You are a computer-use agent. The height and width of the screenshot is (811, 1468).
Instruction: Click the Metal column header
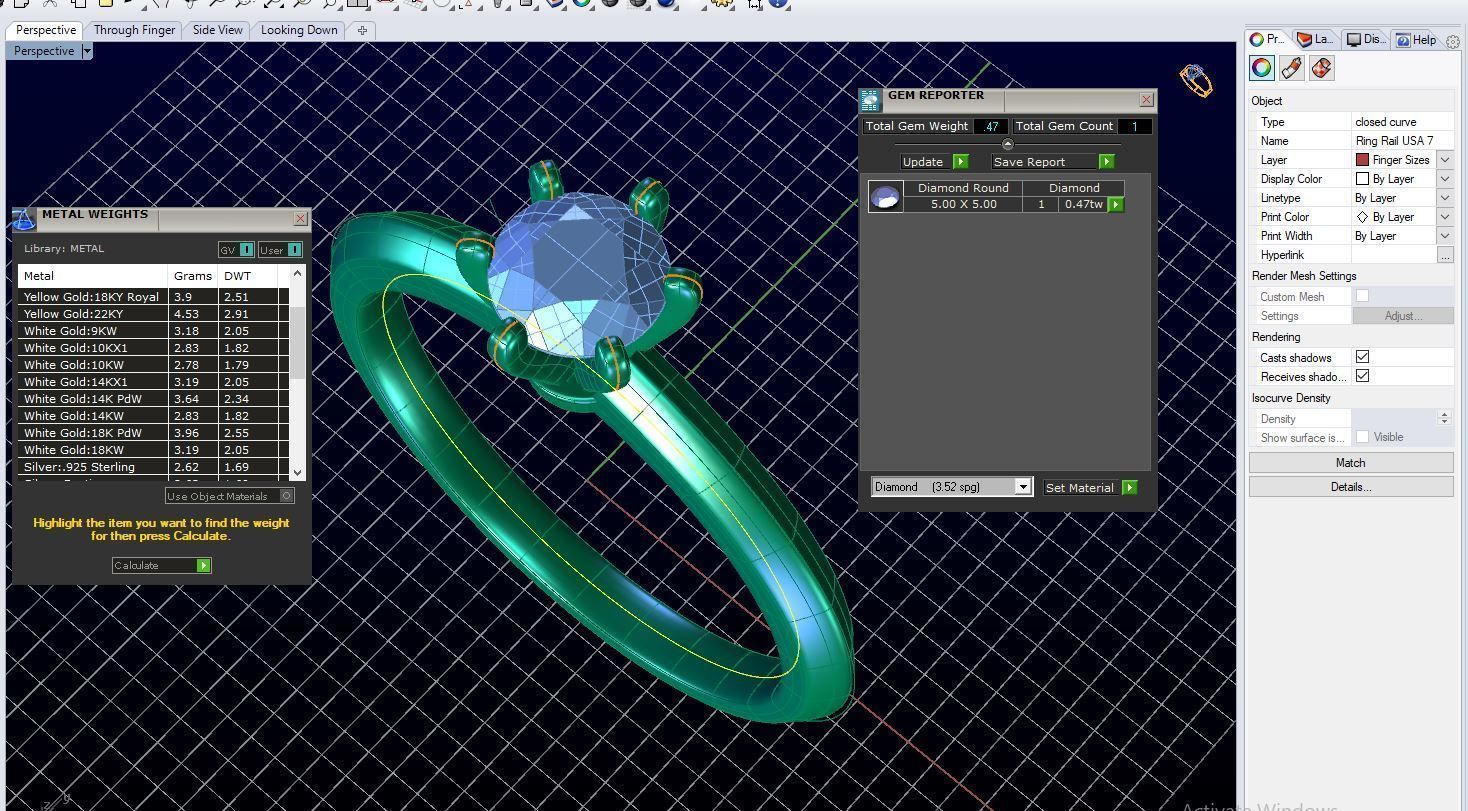click(93, 276)
